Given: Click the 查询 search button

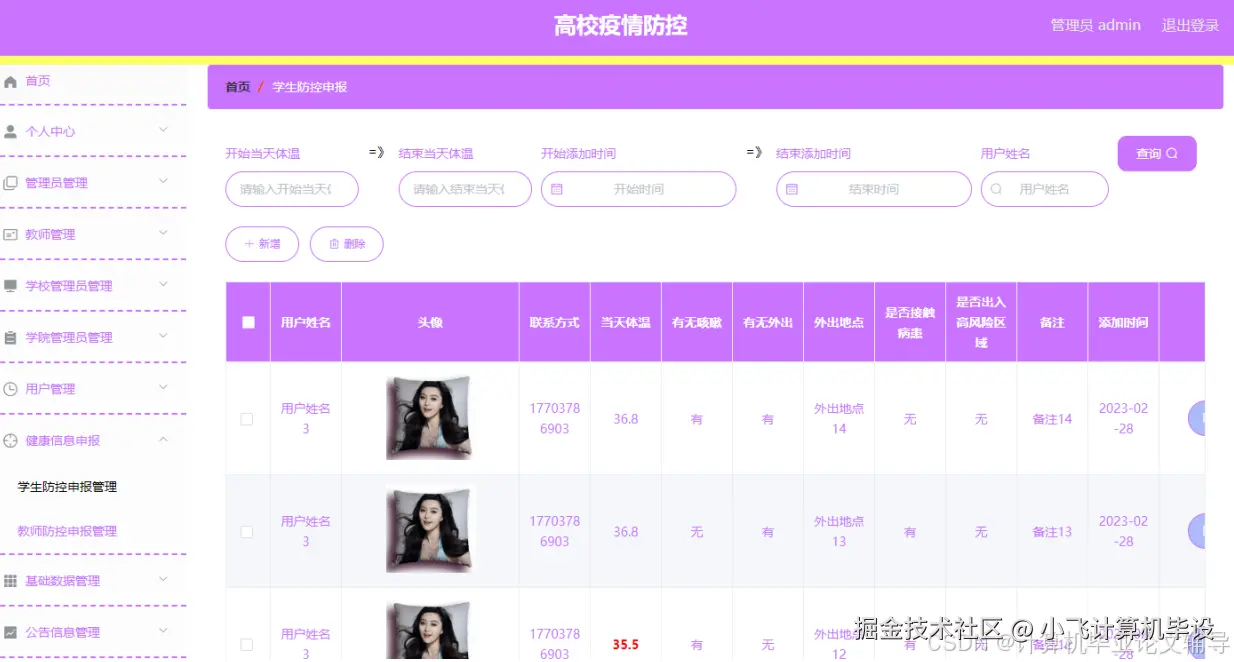Looking at the screenshot, I should click(1157, 154).
